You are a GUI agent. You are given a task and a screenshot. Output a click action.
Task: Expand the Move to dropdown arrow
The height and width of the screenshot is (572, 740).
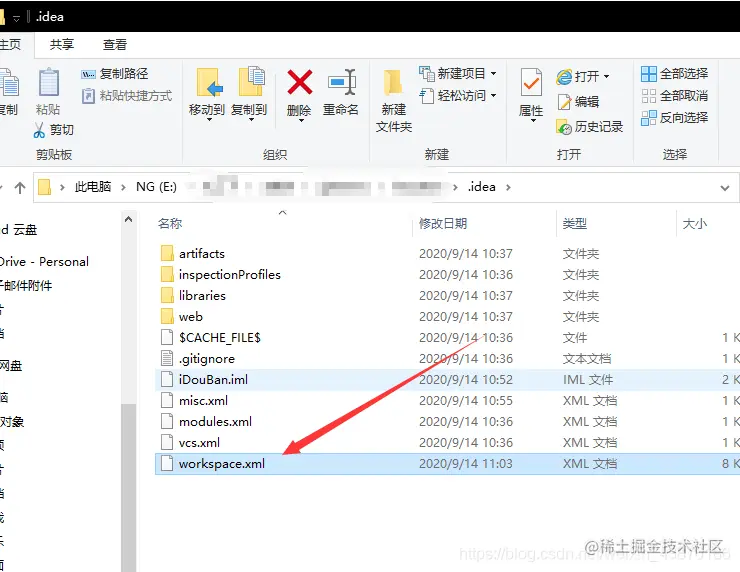pos(209,120)
